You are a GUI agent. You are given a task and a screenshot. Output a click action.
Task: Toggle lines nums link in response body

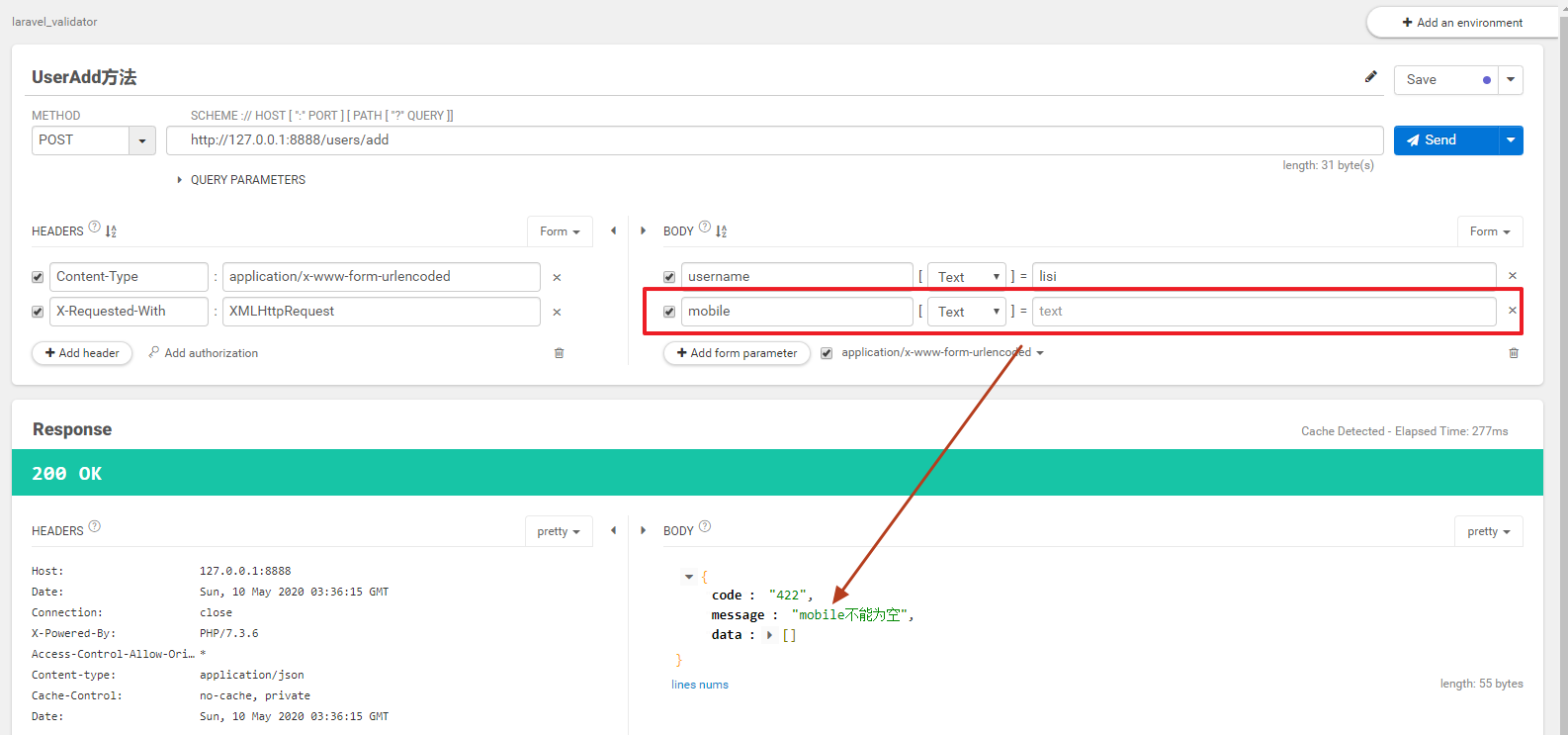700,685
